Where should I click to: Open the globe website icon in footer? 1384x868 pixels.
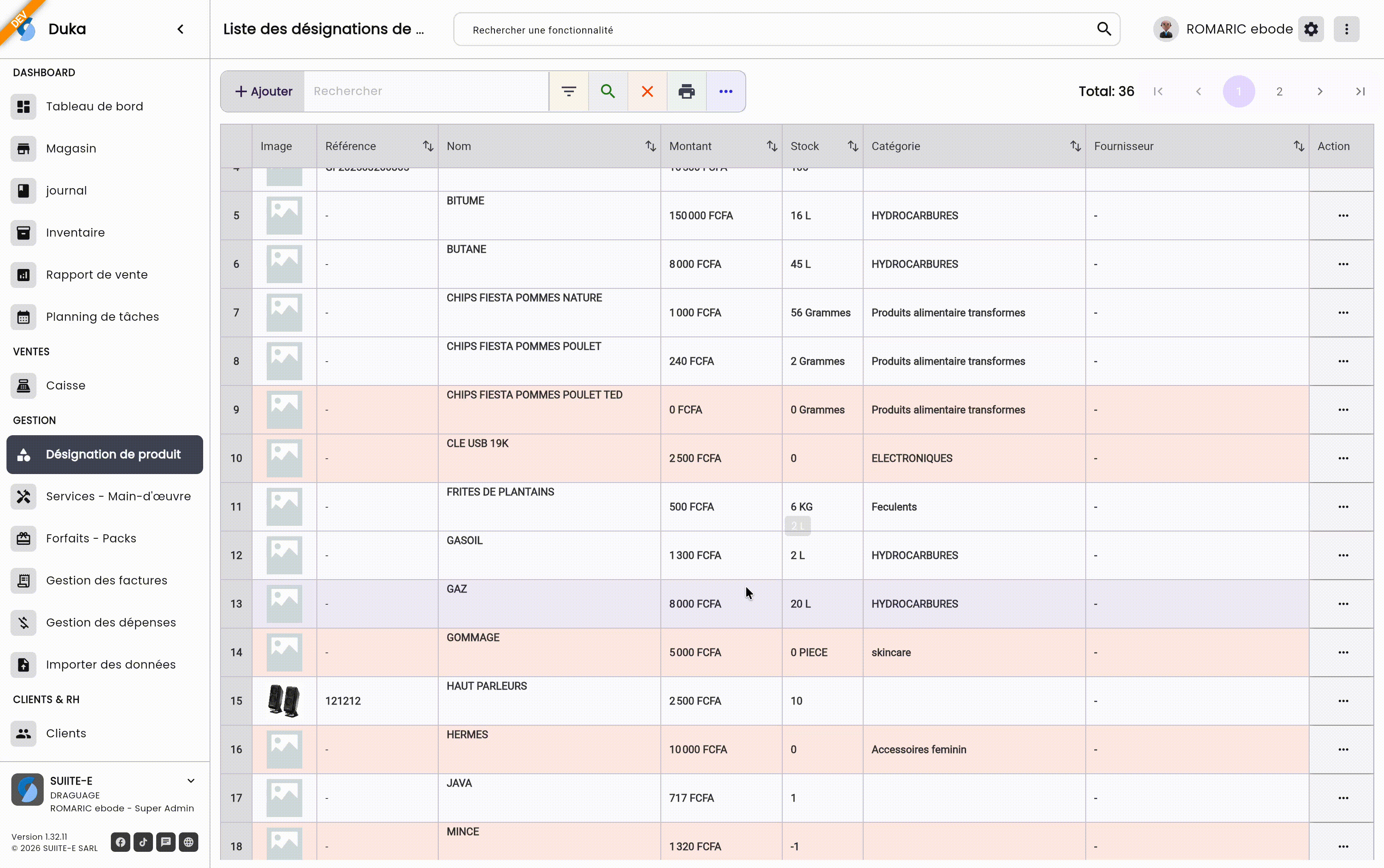pyautogui.click(x=188, y=842)
